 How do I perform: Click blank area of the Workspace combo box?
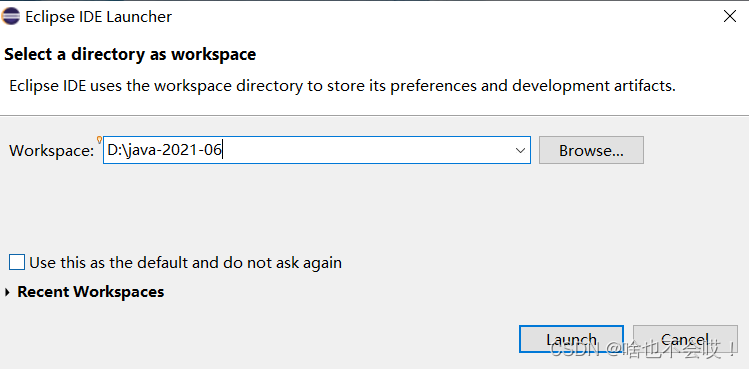click(368, 150)
